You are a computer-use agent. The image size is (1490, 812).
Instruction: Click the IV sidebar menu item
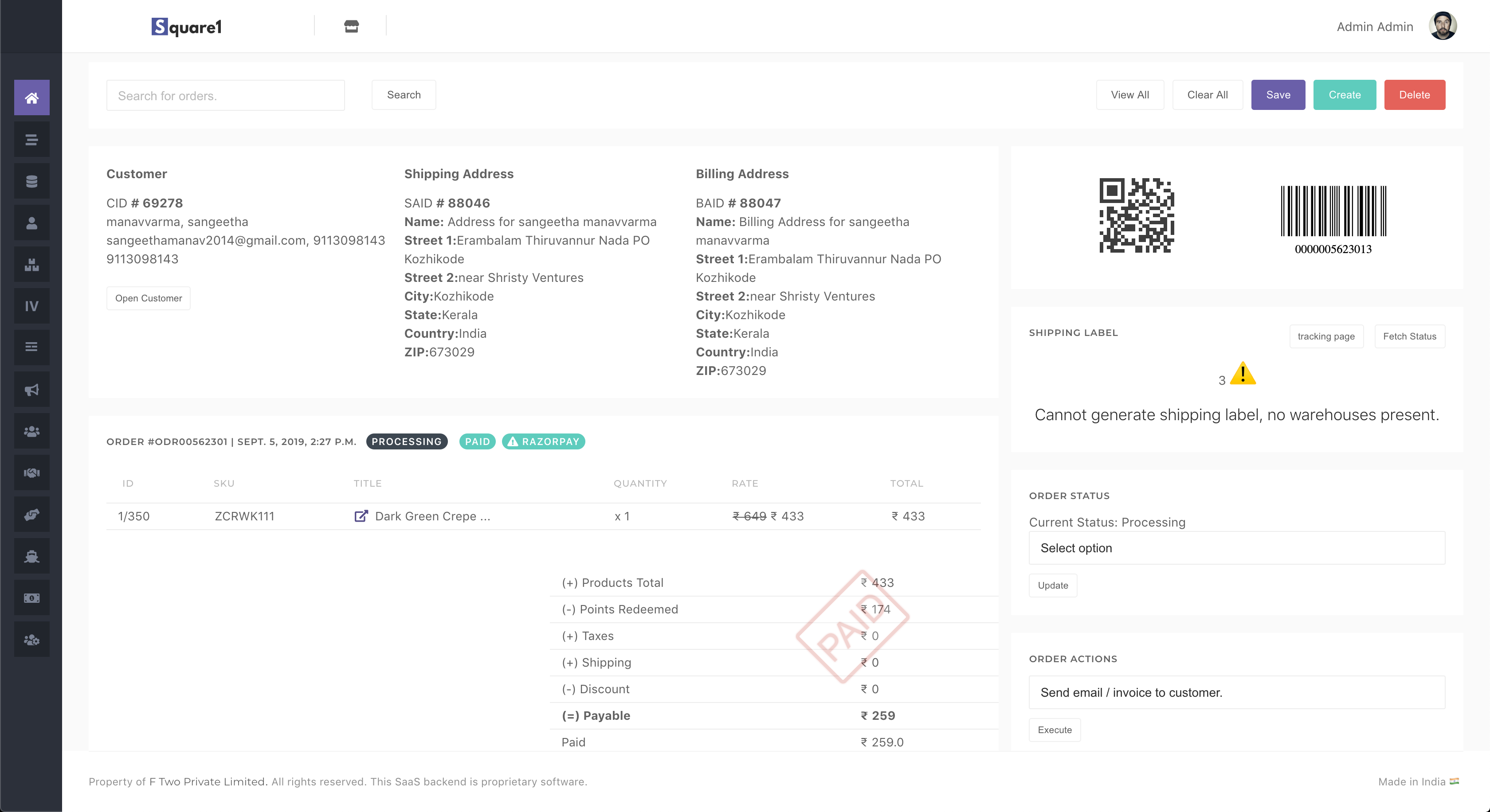(32, 306)
